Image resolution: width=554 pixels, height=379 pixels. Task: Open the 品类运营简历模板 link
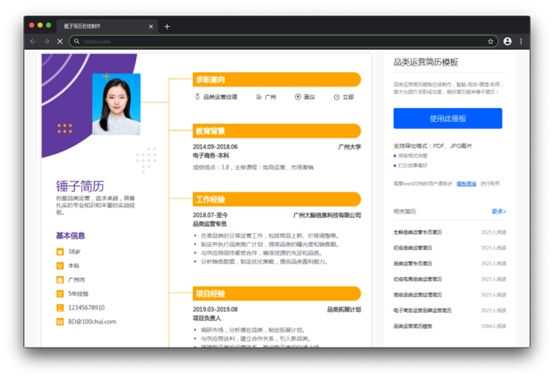pos(413,326)
